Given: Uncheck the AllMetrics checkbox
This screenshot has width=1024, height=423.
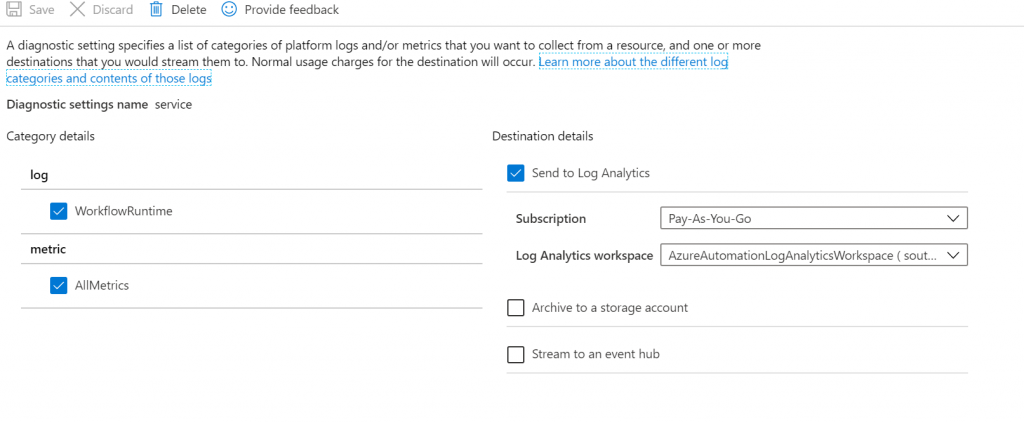Looking at the screenshot, I should point(59,285).
